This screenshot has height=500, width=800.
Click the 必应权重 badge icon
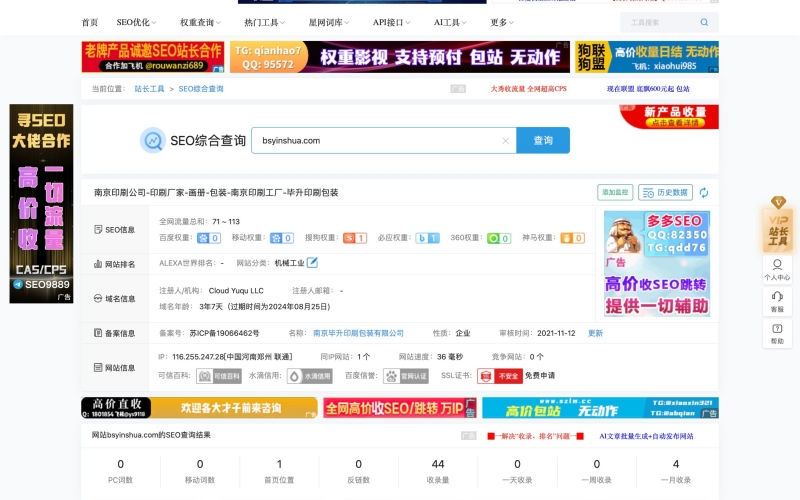point(428,238)
